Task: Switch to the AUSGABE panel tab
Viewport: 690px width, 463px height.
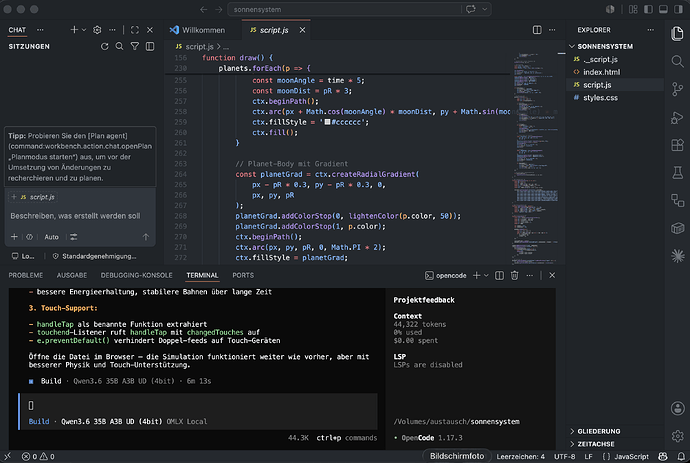Action: 72,276
